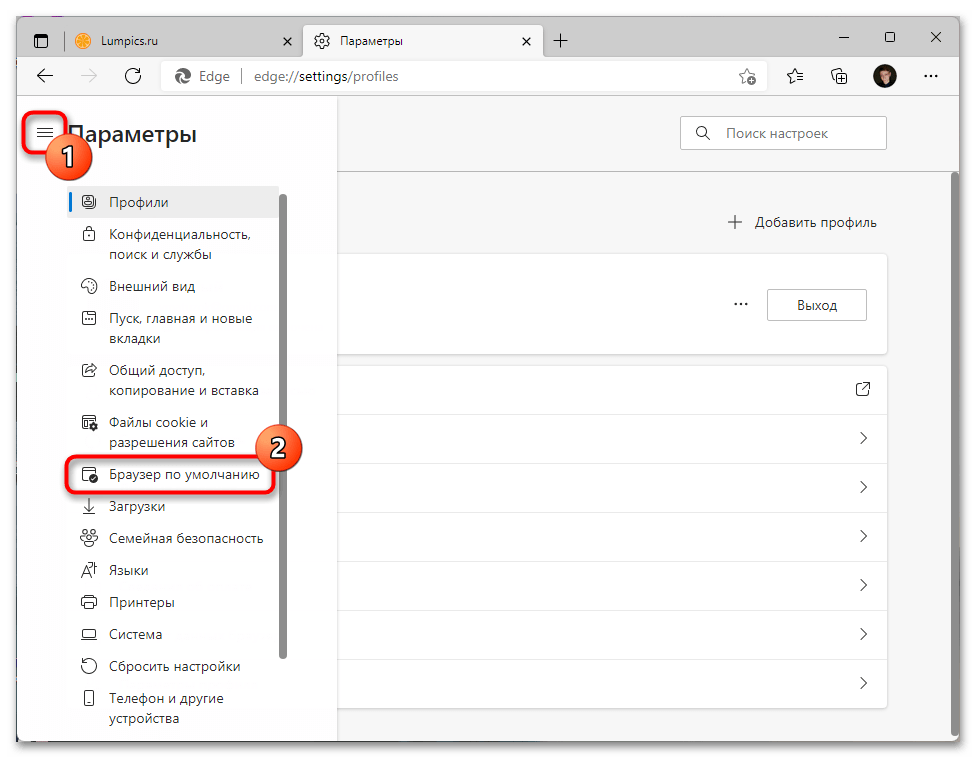Screen dimensions: 976x758
Task: Add page to favorites star icon
Action: [747, 76]
